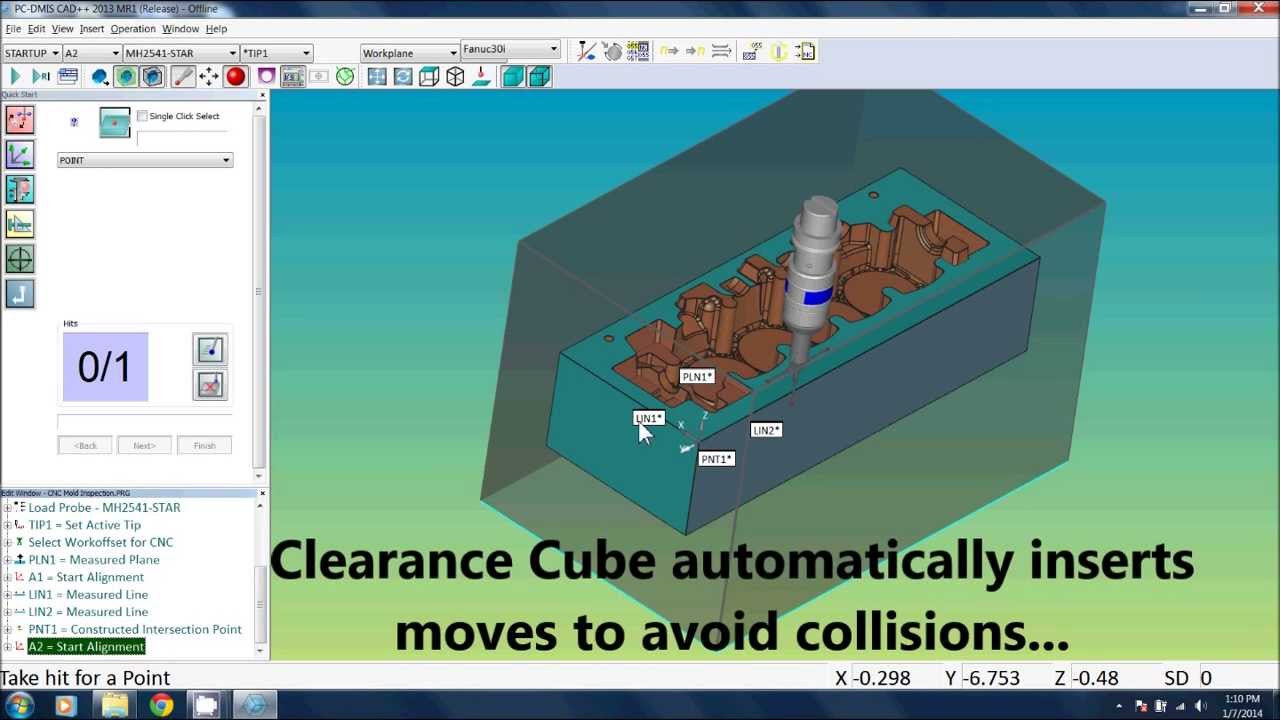Select the crosshair target Quick Start icon
The image size is (1280, 720).
(19, 259)
